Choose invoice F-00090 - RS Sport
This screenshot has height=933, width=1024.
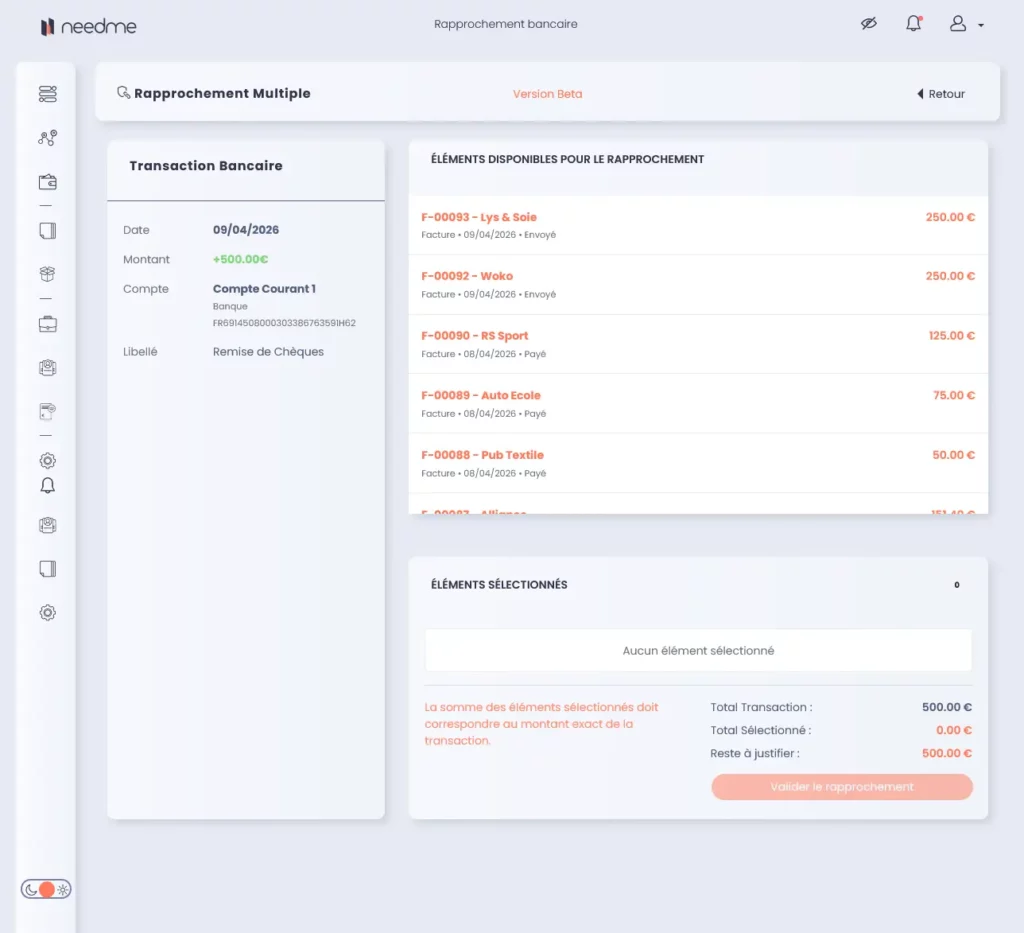click(697, 344)
